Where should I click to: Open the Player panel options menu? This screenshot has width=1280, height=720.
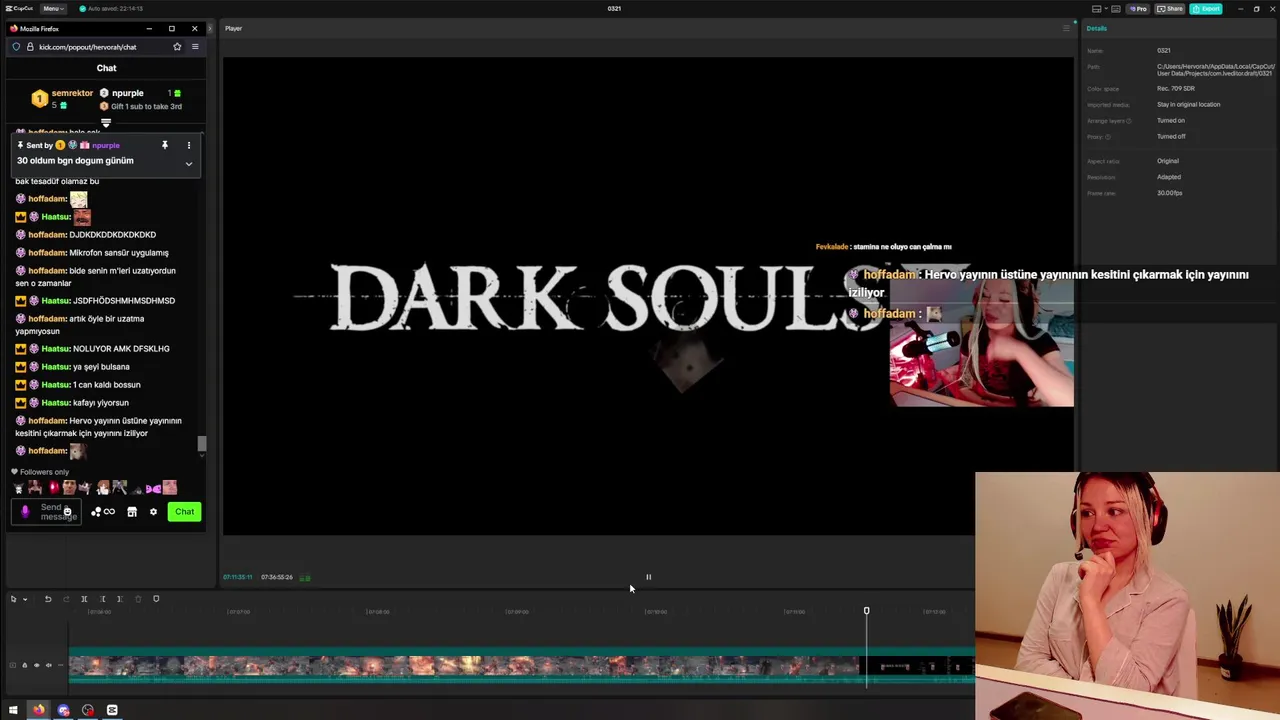tap(1066, 28)
